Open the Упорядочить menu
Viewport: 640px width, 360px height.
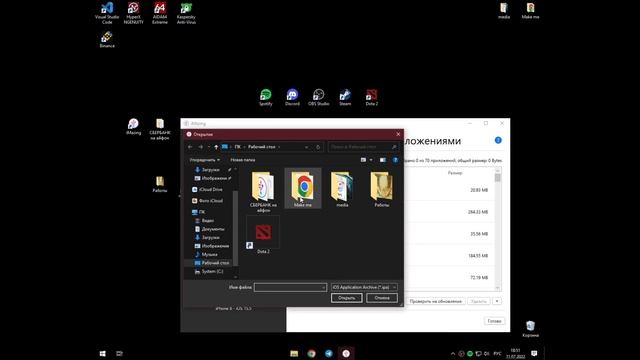tap(204, 160)
